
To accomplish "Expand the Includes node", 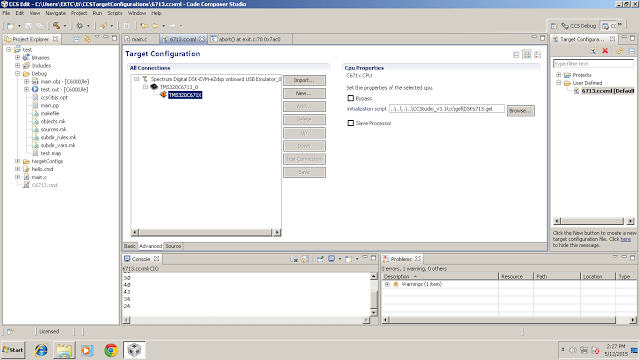I will point(18,65).
